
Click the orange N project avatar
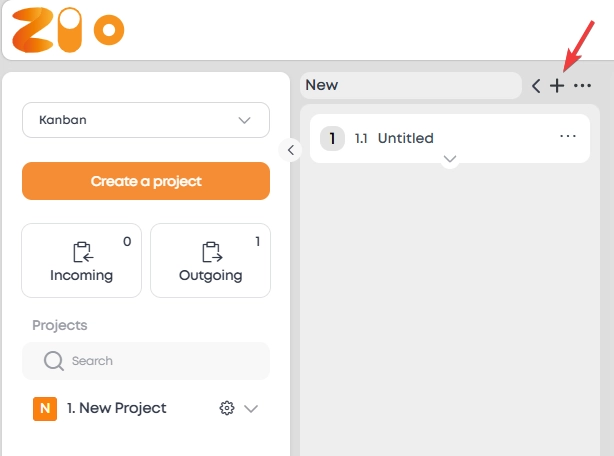45,408
